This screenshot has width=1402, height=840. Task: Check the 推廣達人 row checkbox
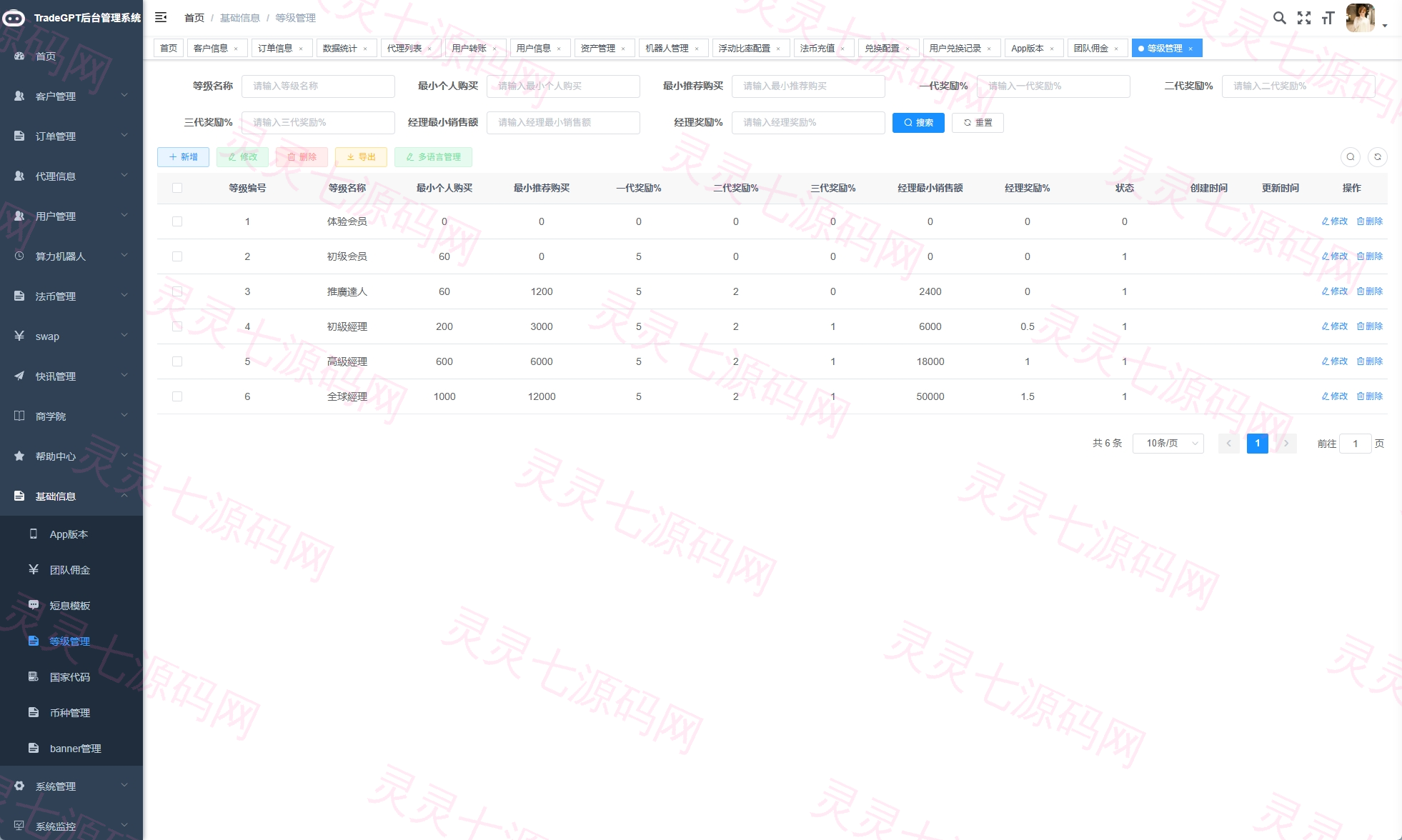pos(177,291)
